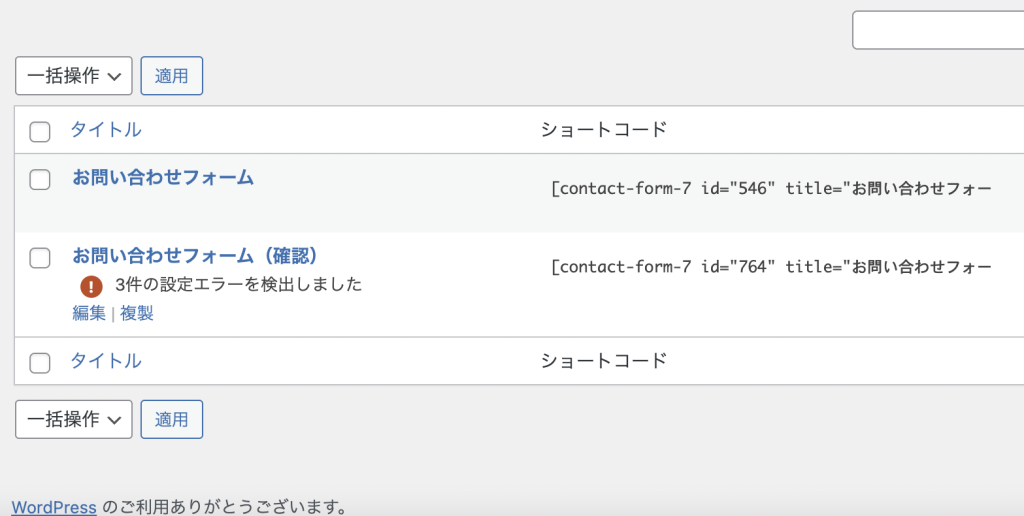The image size is (1024, 516).
Task: Open the お問い合わせフォーム form title link
Action: point(163,177)
